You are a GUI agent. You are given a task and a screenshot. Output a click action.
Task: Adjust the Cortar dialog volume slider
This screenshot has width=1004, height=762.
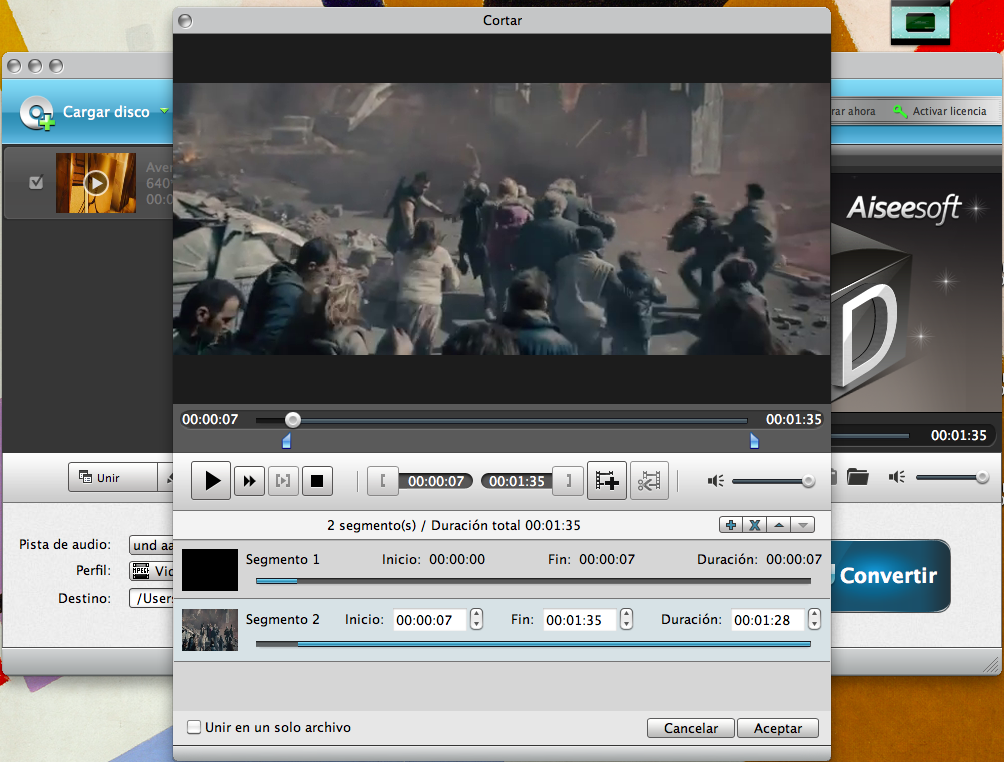pos(808,481)
